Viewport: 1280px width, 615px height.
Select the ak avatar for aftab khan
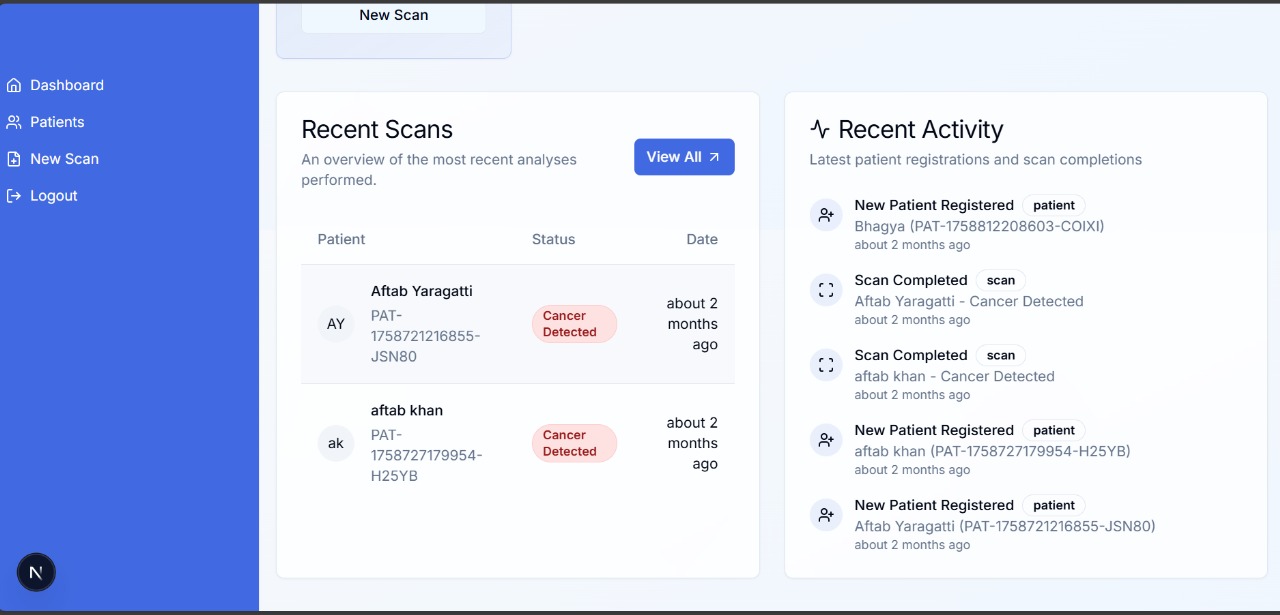(336, 443)
